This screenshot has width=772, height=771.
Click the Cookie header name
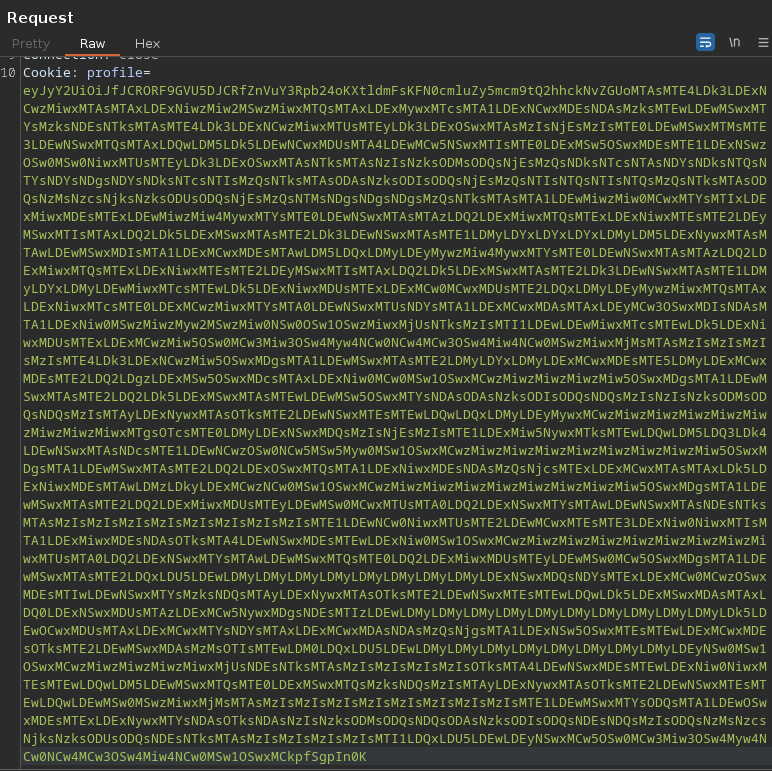click(x=47, y=73)
